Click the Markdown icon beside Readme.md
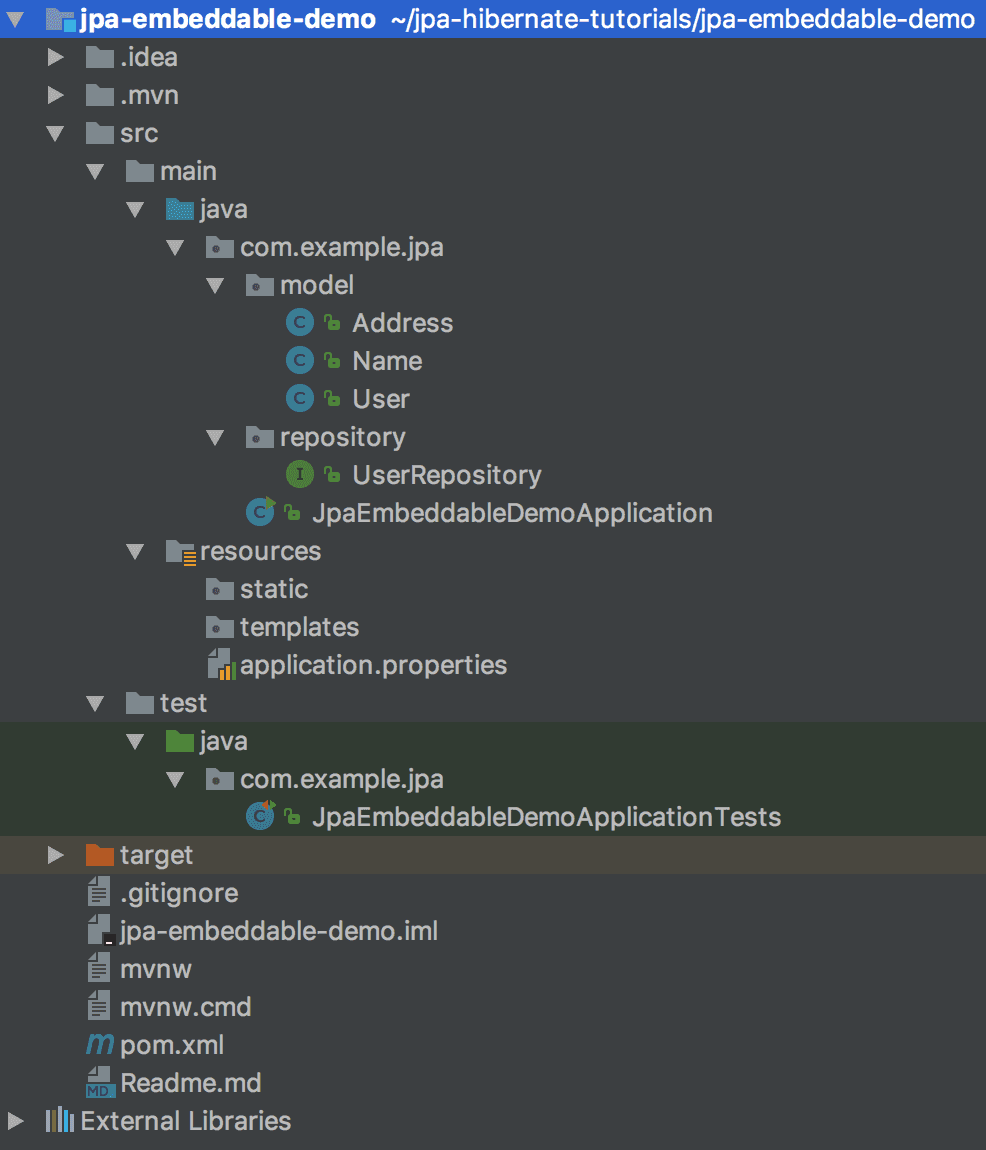986x1150 pixels. [98, 1082]
